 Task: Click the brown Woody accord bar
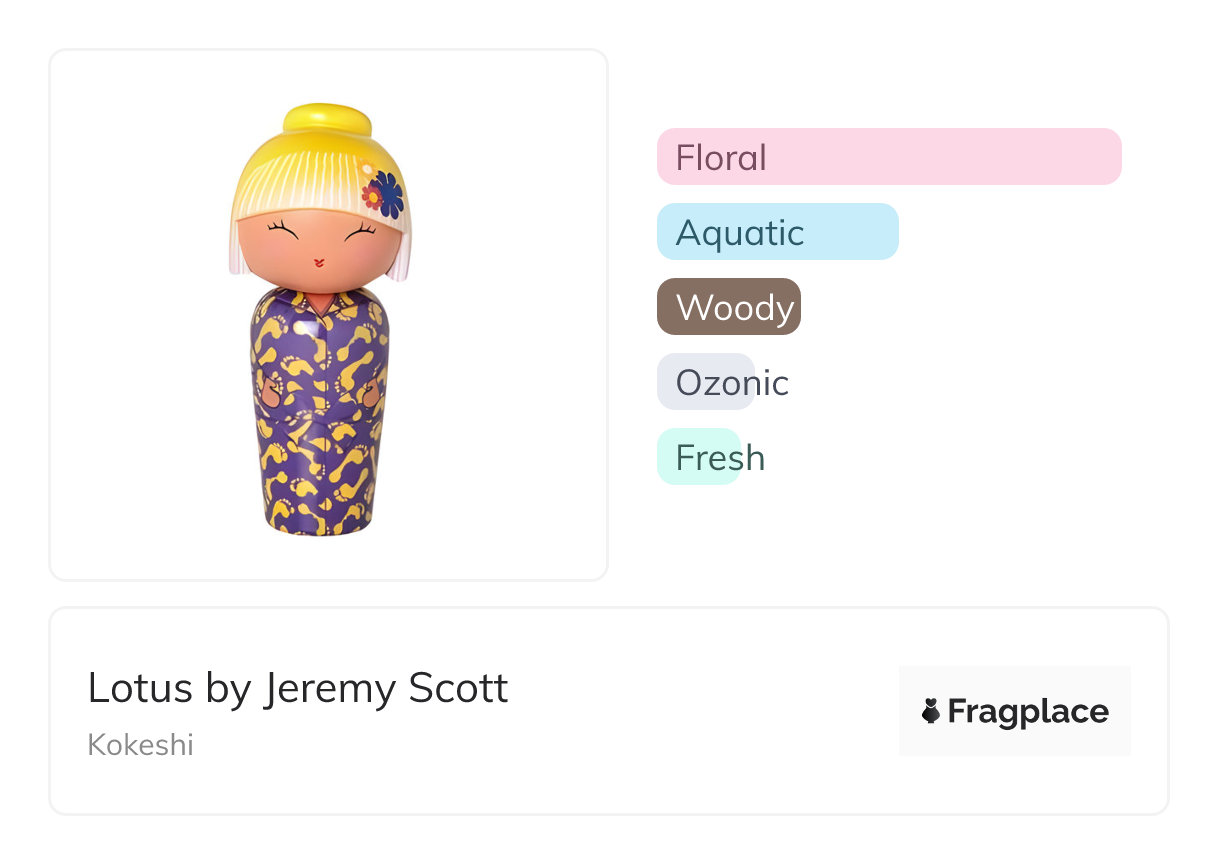728,307
